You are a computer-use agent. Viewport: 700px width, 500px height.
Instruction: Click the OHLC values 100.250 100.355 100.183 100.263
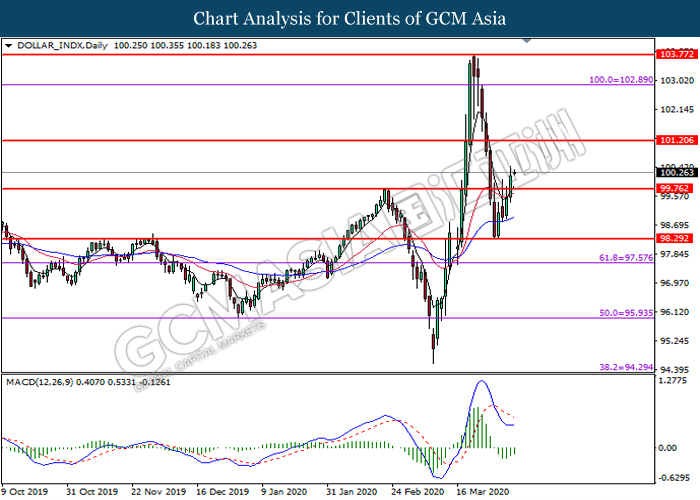tap(185, 46)
